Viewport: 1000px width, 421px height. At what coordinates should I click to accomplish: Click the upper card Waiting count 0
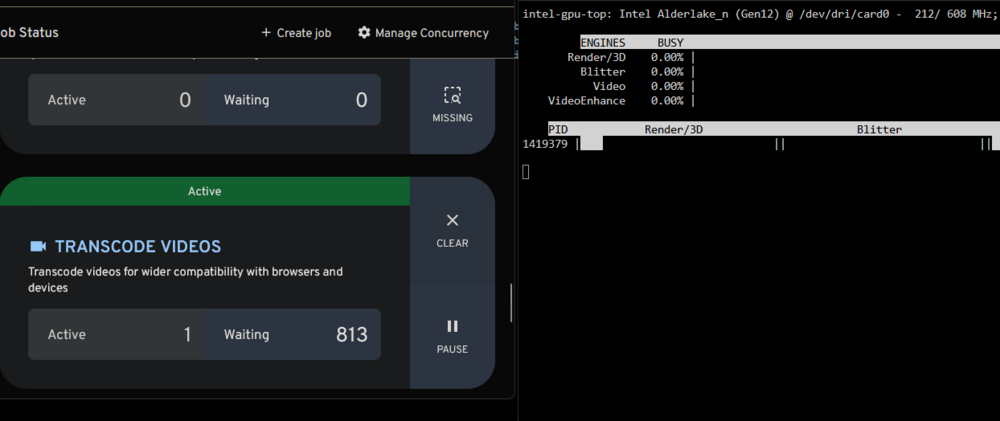pos(361,100)
